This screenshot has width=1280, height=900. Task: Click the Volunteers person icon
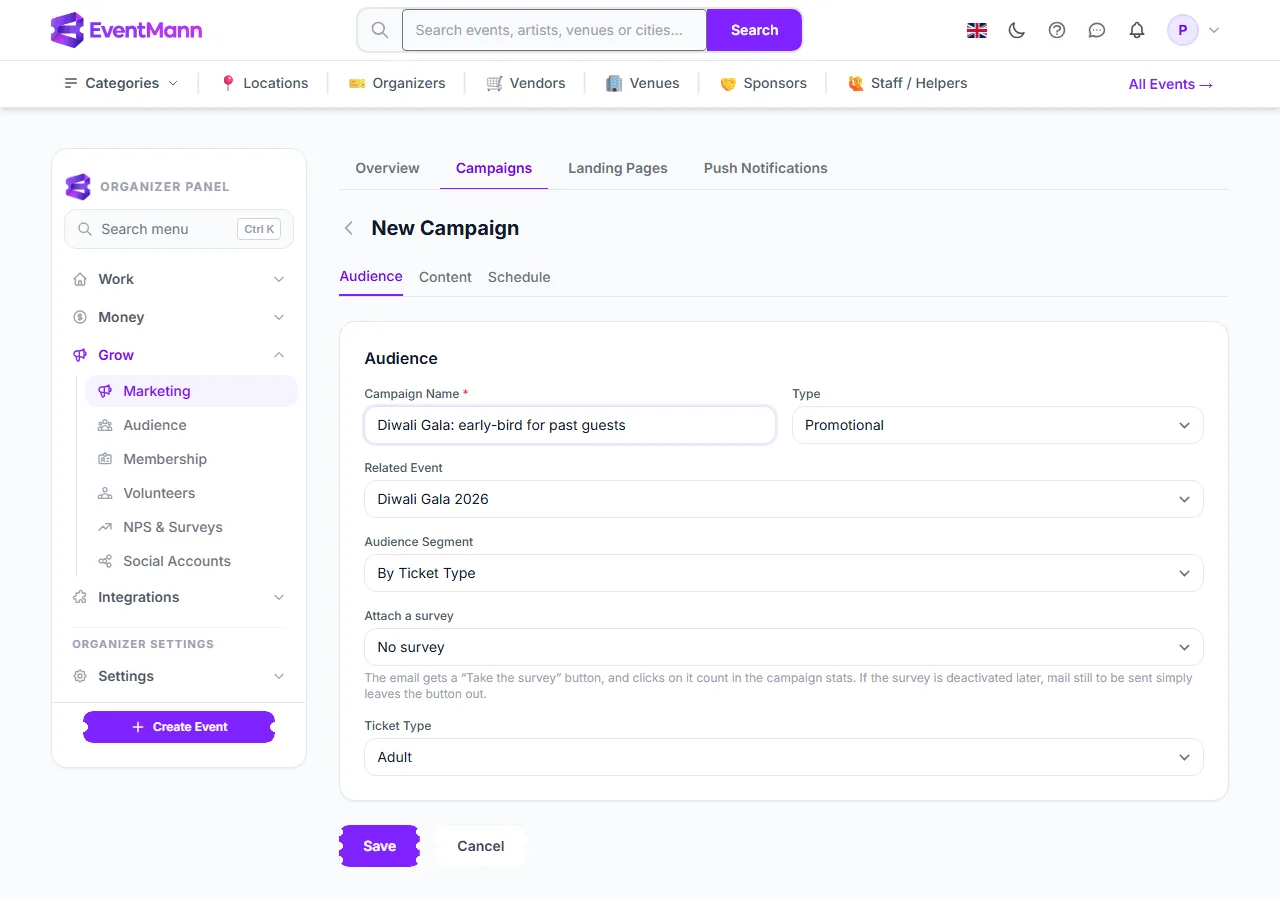tap(105, 493)
